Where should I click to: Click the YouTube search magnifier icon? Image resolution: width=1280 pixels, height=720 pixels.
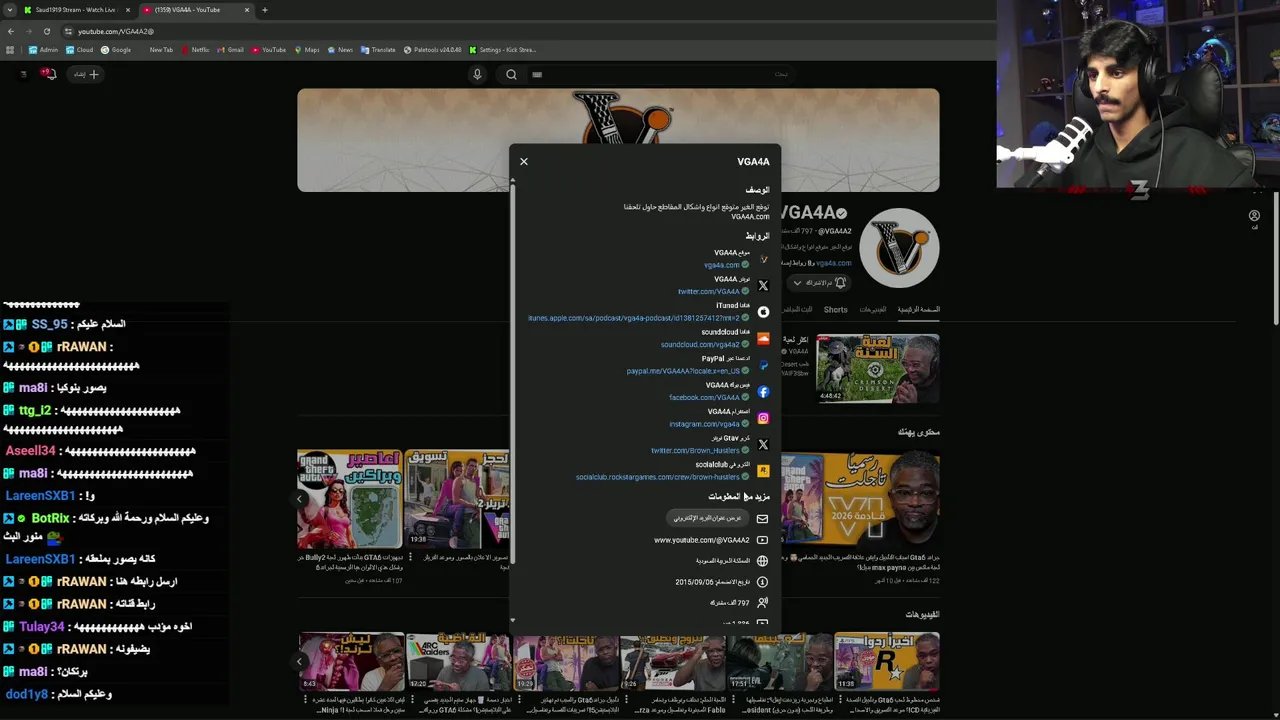pos(511,74)
